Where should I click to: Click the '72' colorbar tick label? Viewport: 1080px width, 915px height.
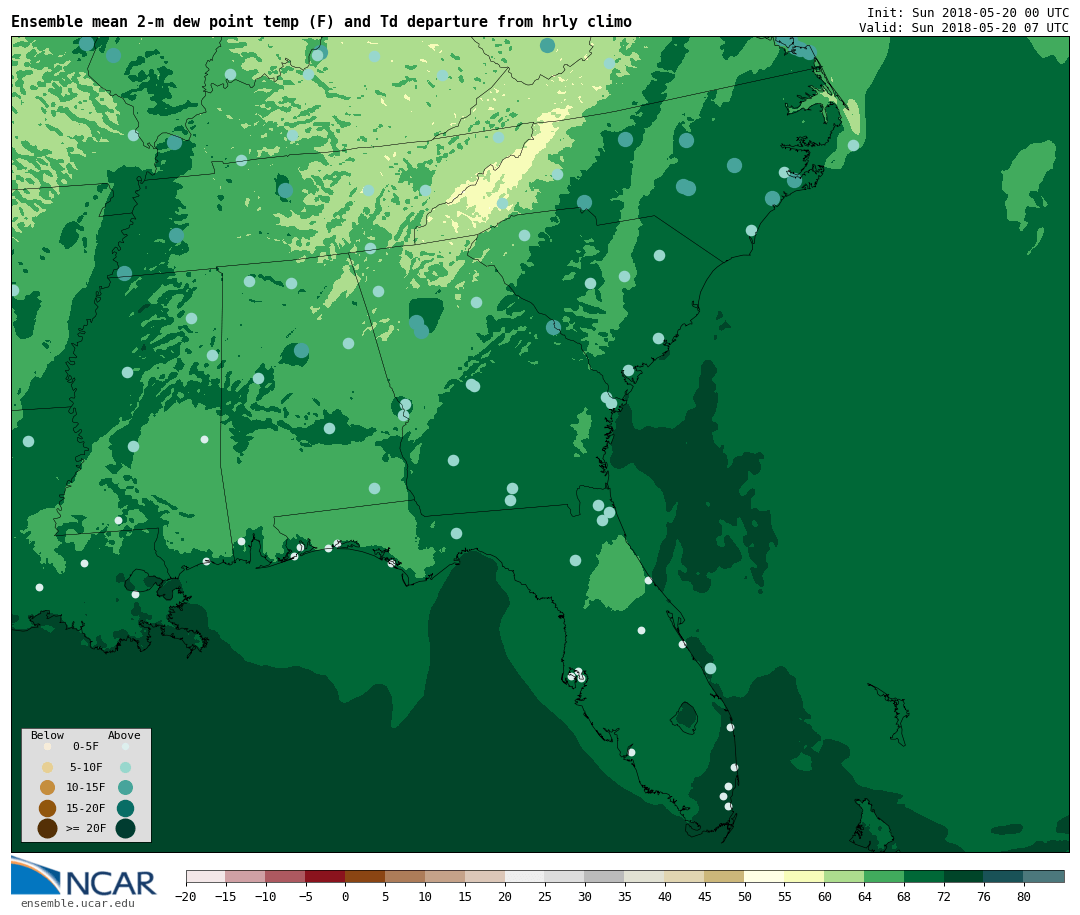tap(945, 896)
